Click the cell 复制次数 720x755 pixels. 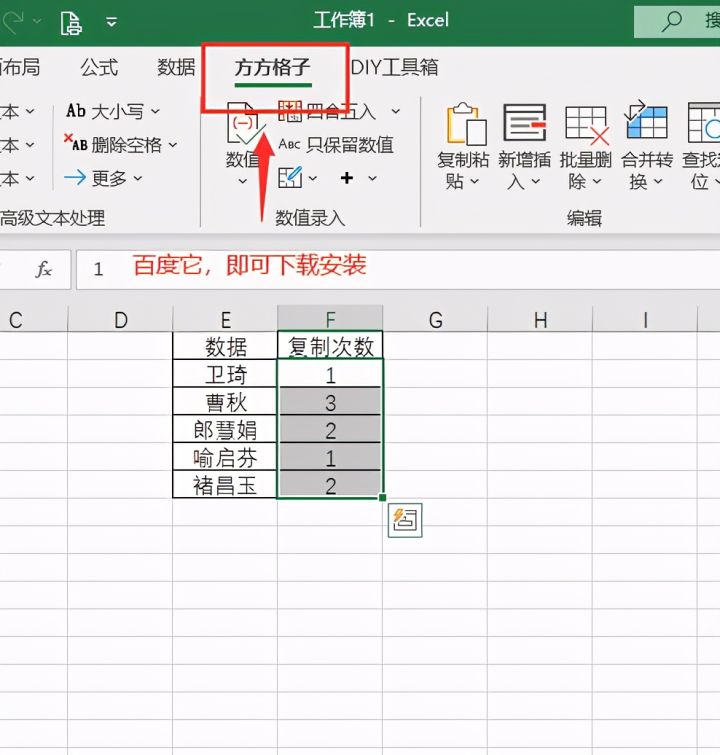pos(330,346)
